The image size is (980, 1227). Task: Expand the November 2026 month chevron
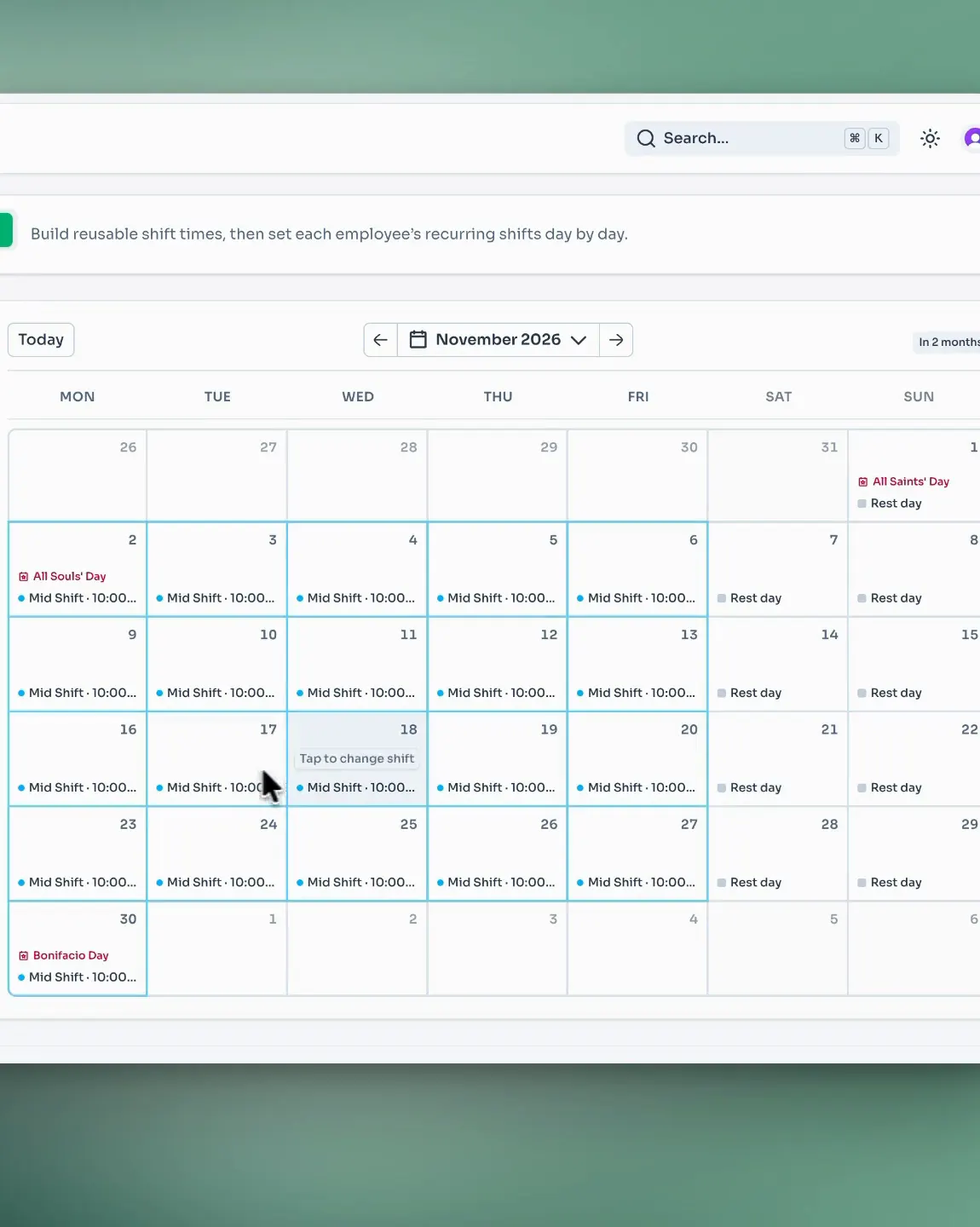(579, 340)
